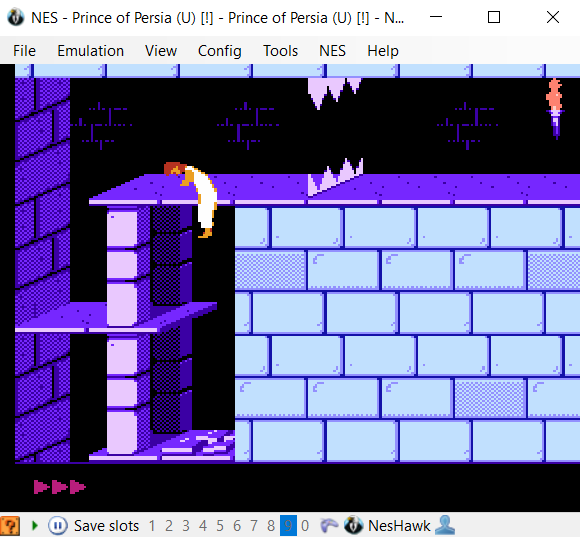This screenshot has width=580, height=537.
Task: Select save slot 5
Action: point(220,526)
